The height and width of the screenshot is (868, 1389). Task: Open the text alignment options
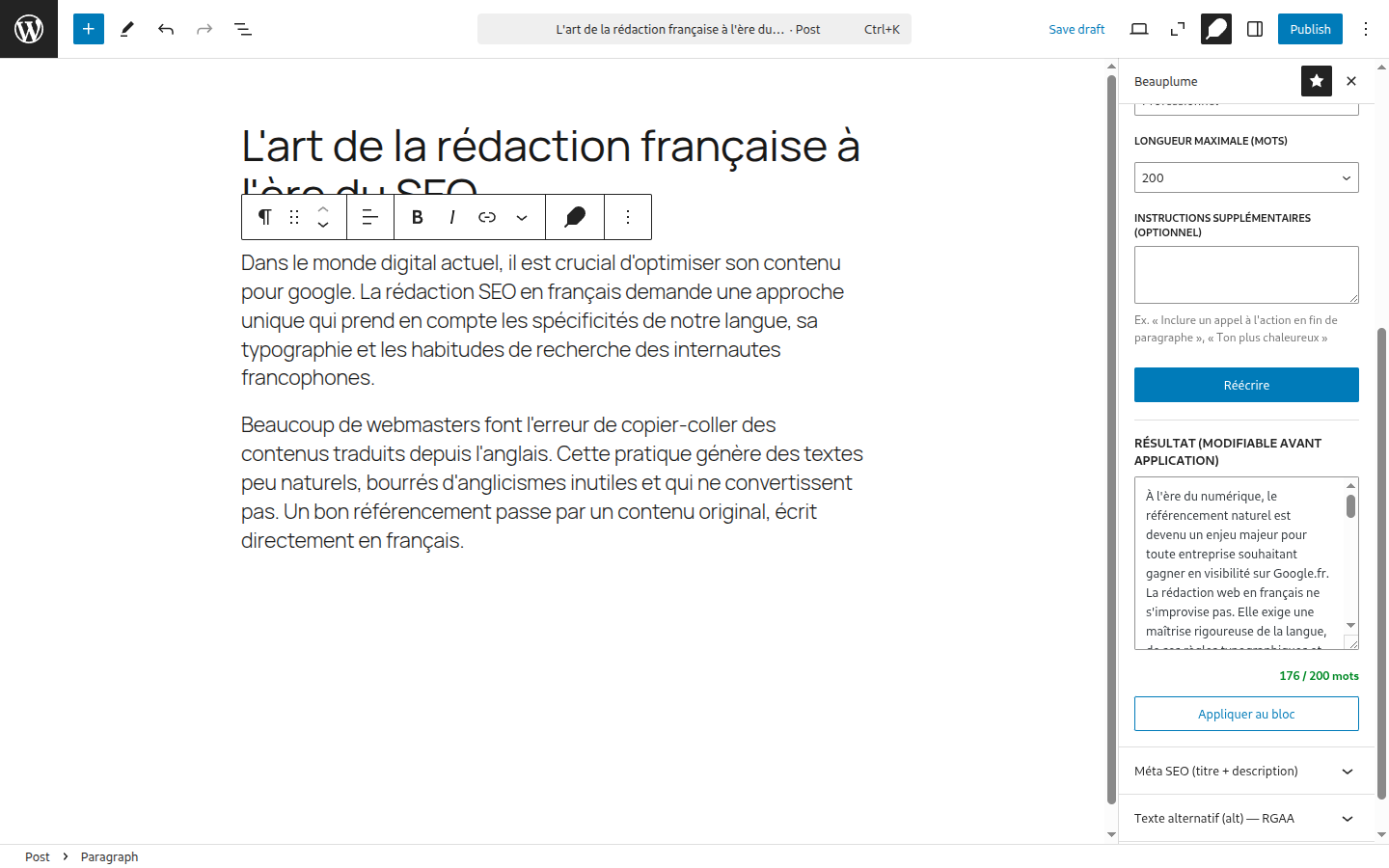click(370, 217)
